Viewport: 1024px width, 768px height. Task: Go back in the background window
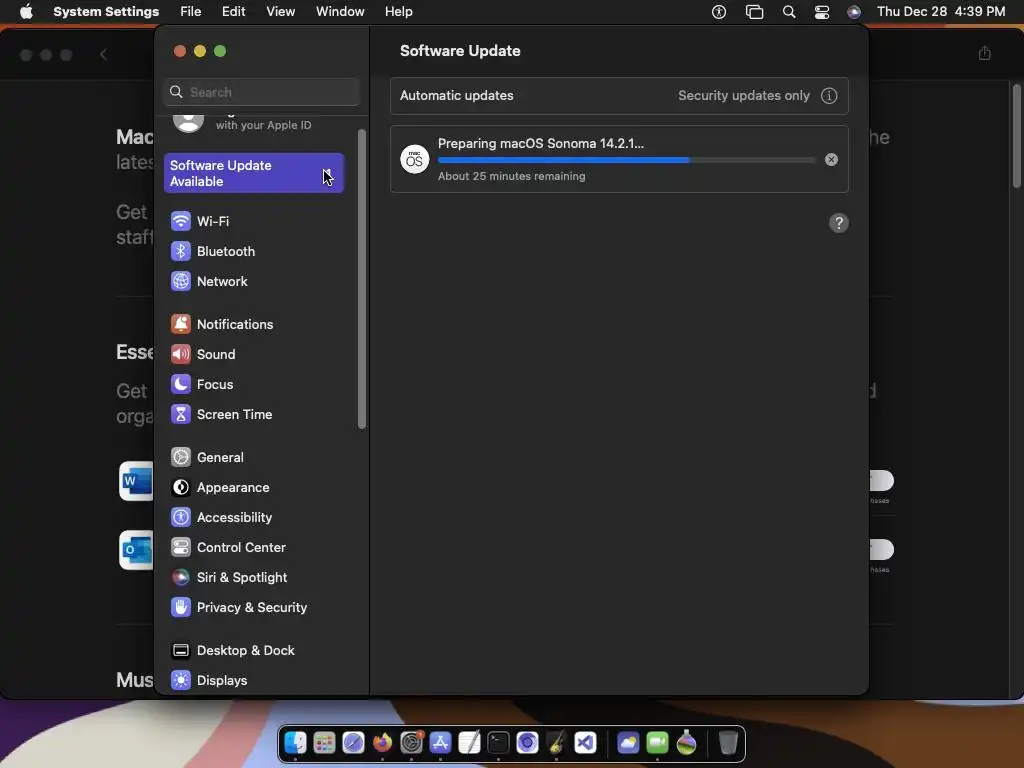[x=103, y=55]
